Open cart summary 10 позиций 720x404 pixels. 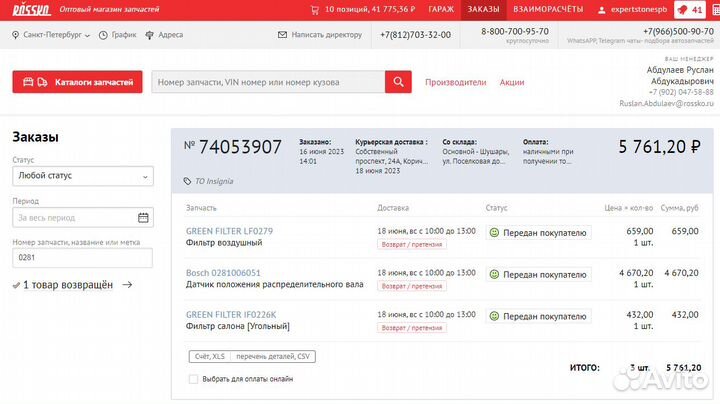click(370, 10)
